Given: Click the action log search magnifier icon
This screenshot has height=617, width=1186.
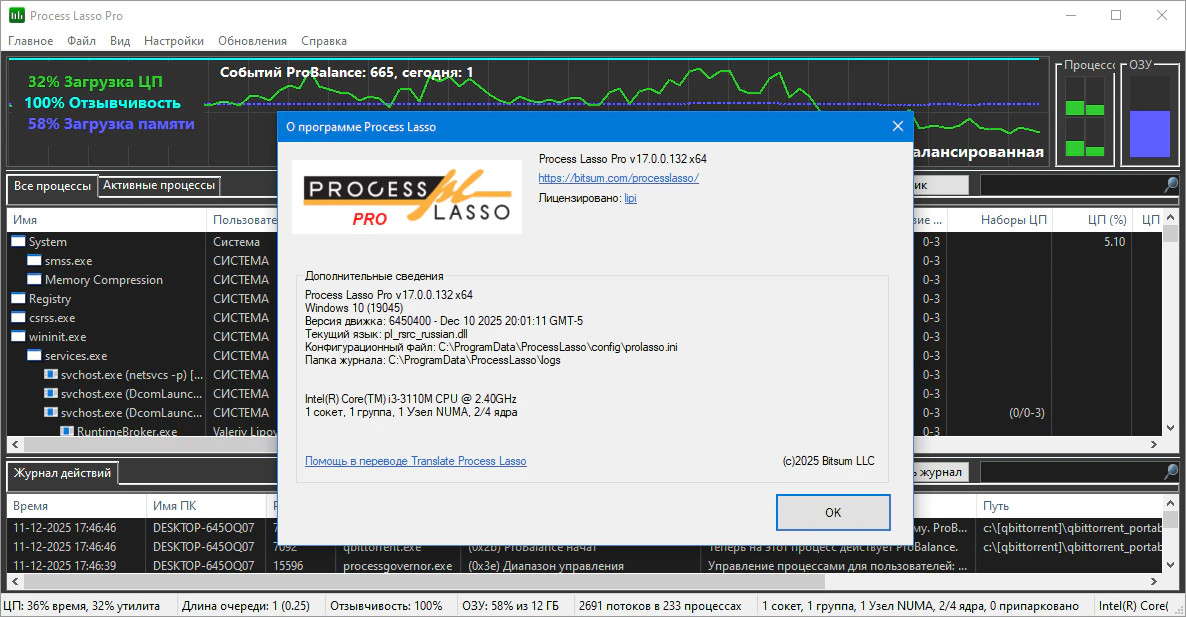Looking at the screenshot, I should [x=1170, y=472].
